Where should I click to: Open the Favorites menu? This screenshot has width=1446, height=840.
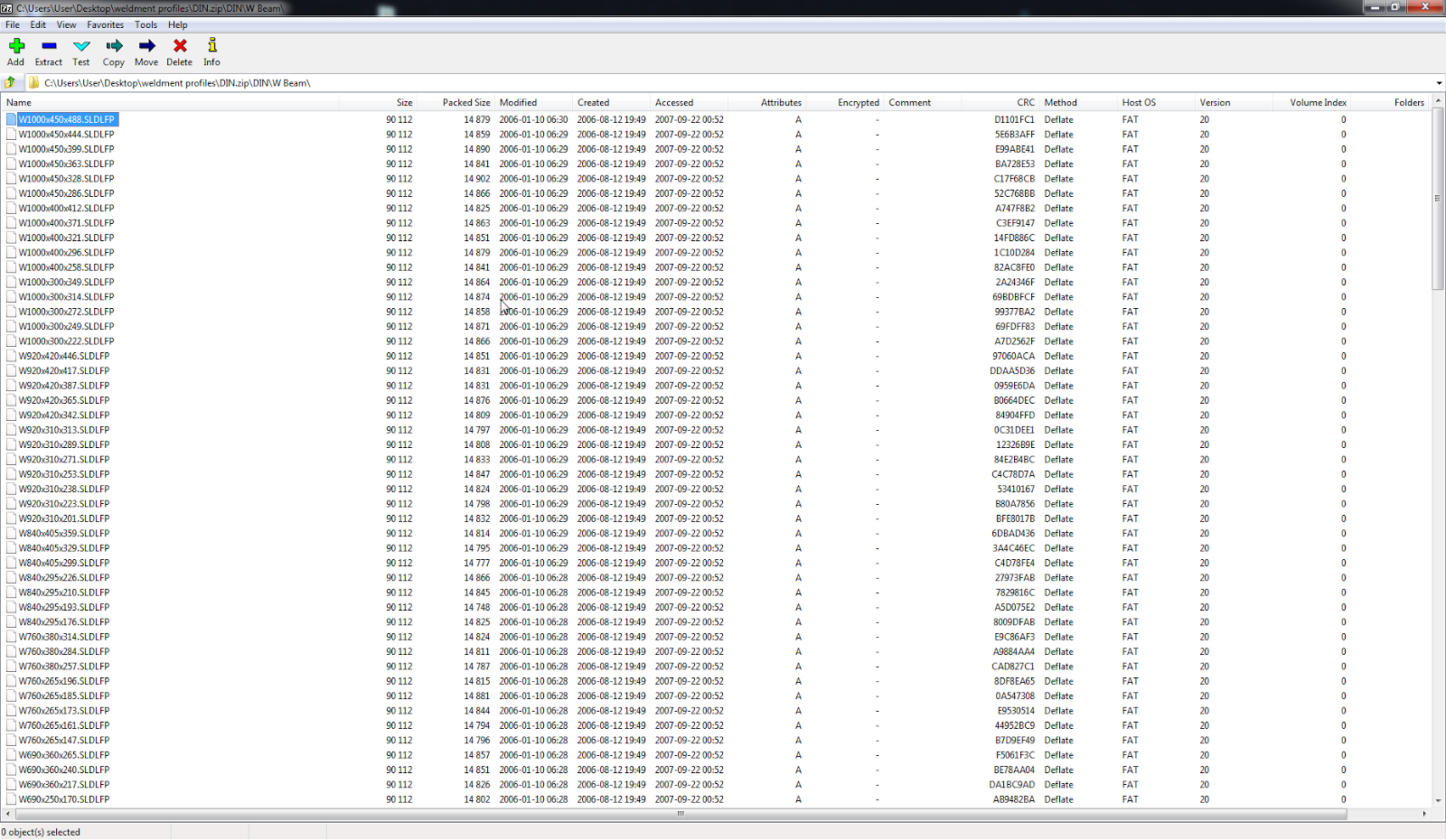click(x=105, y=24)
